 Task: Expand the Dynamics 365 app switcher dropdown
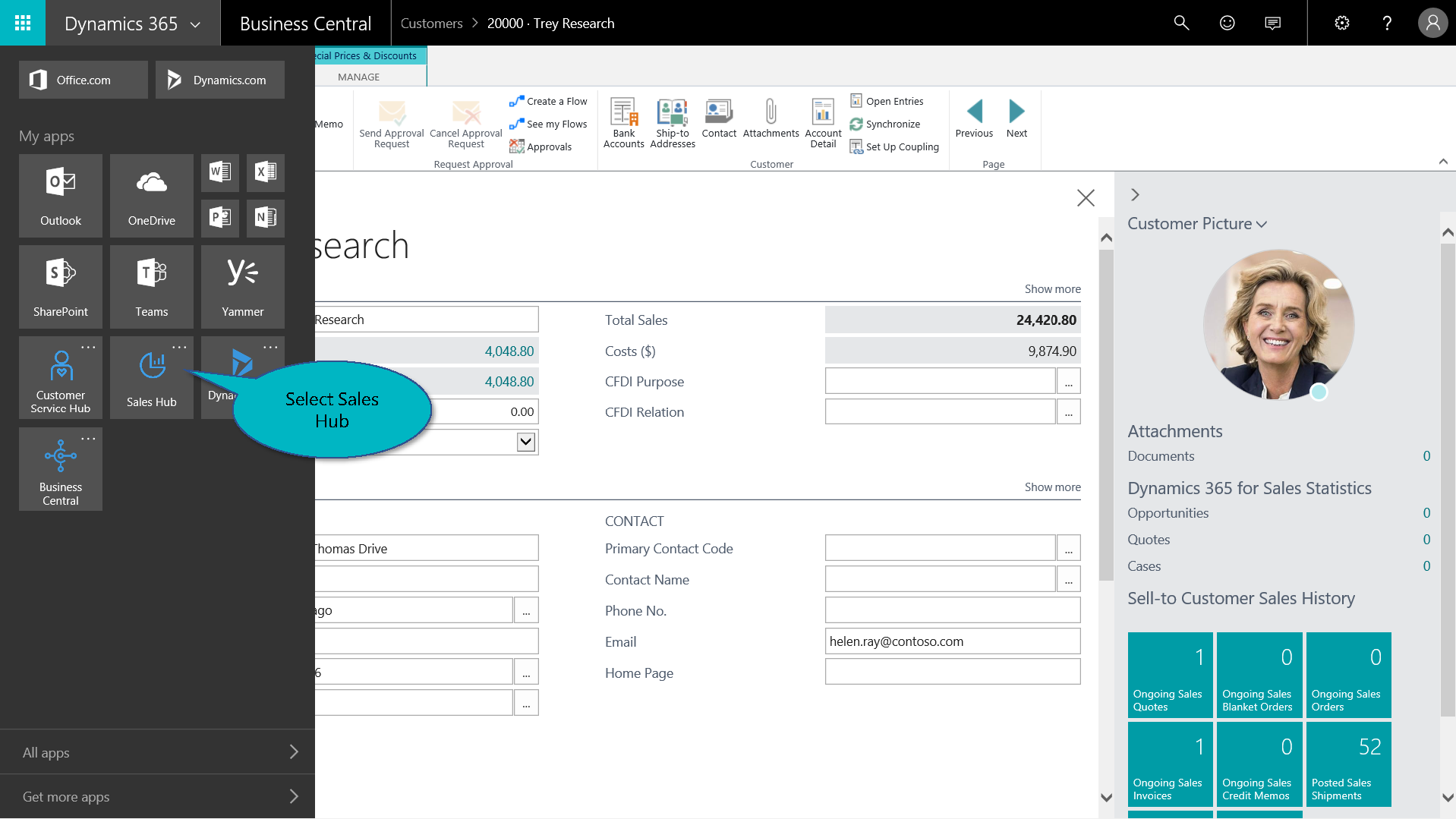195,24
